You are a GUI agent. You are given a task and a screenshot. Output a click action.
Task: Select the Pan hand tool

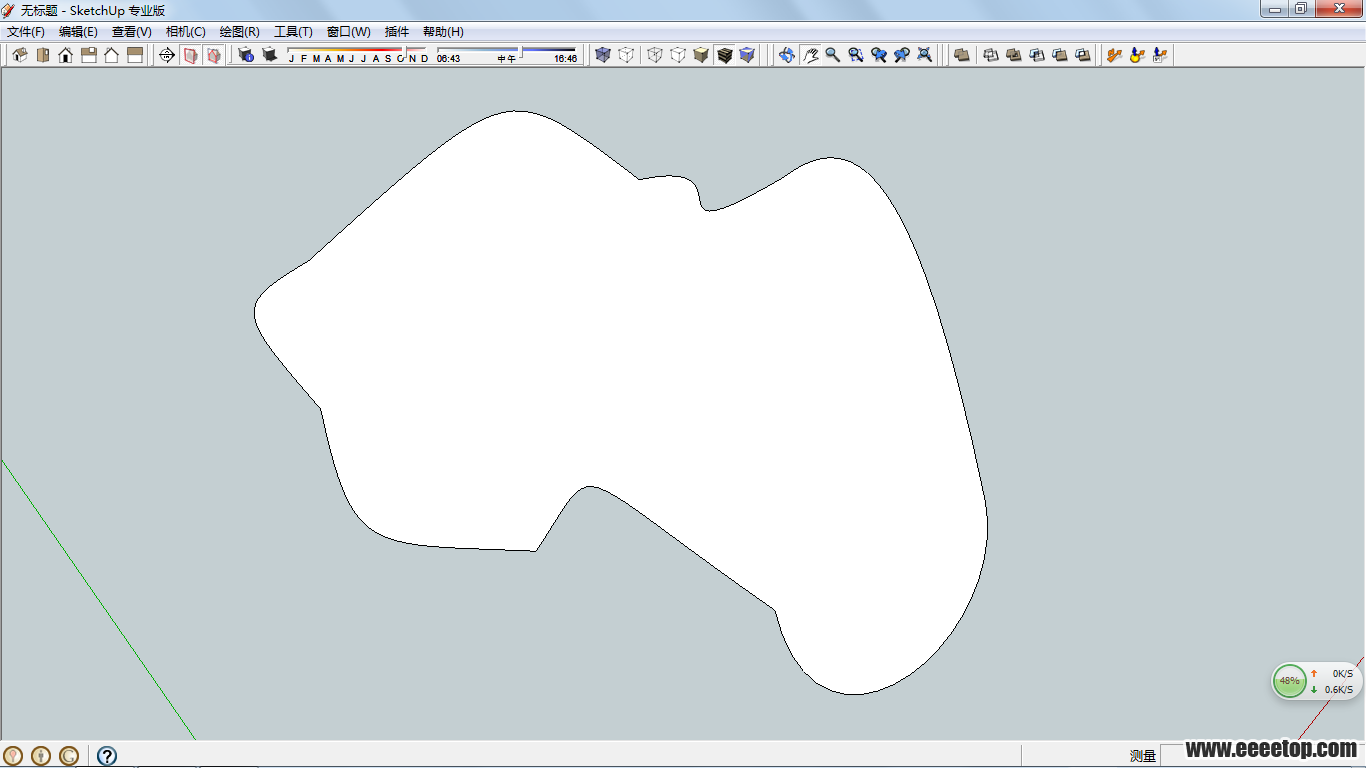tap(809, 55)
